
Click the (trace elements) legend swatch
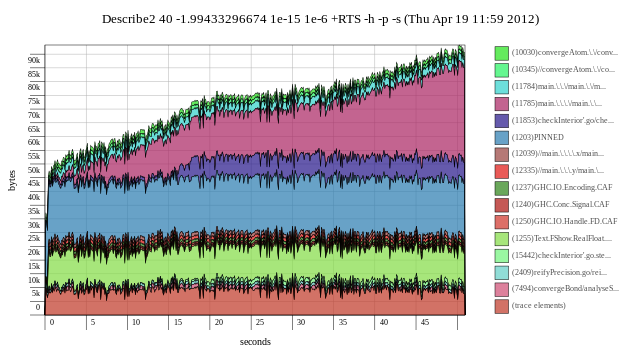(x=502, y=306)
